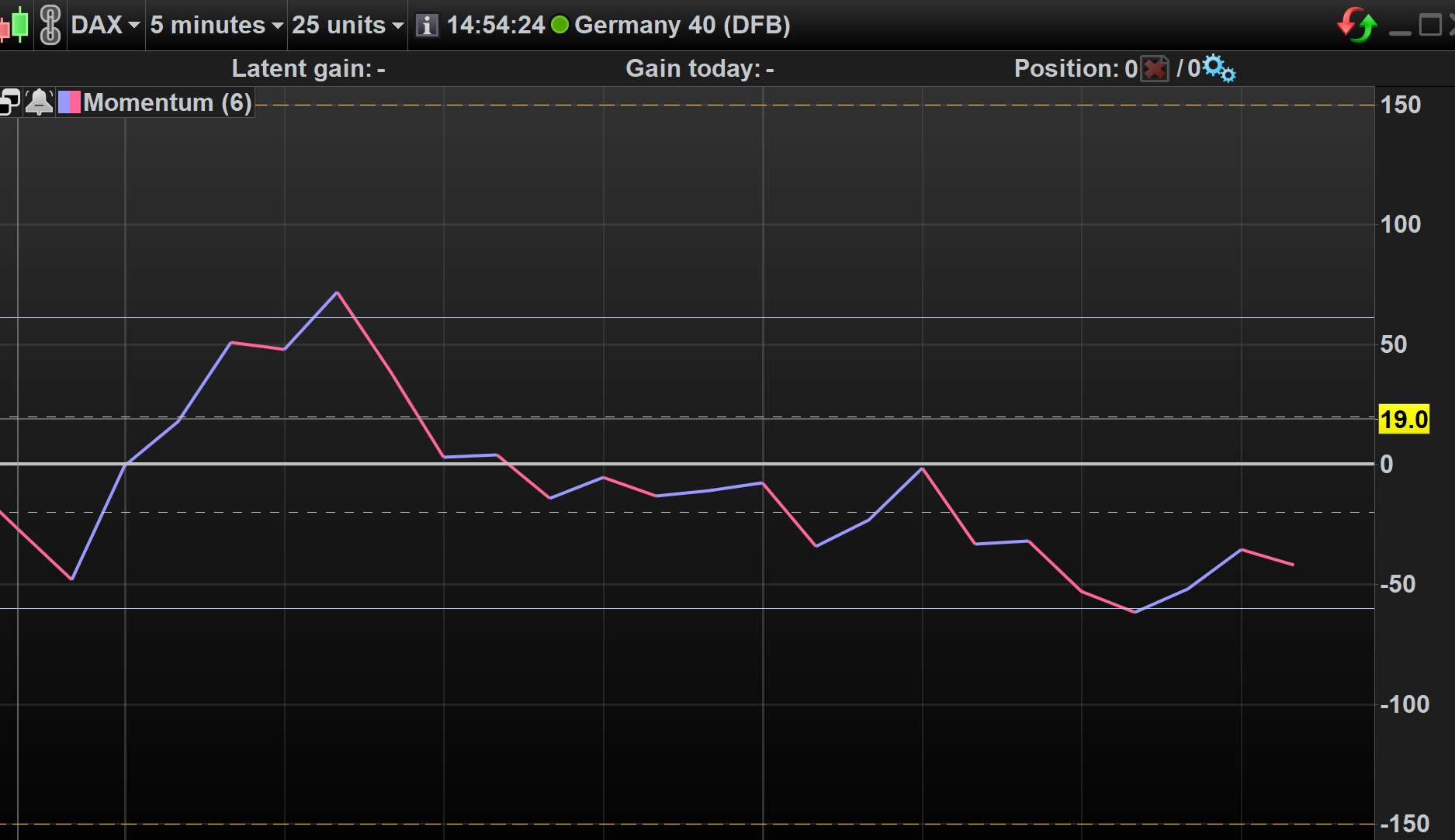Detach the Momentum indicator panel
The height and width of the screenshot is (840, 1455).
10,102
